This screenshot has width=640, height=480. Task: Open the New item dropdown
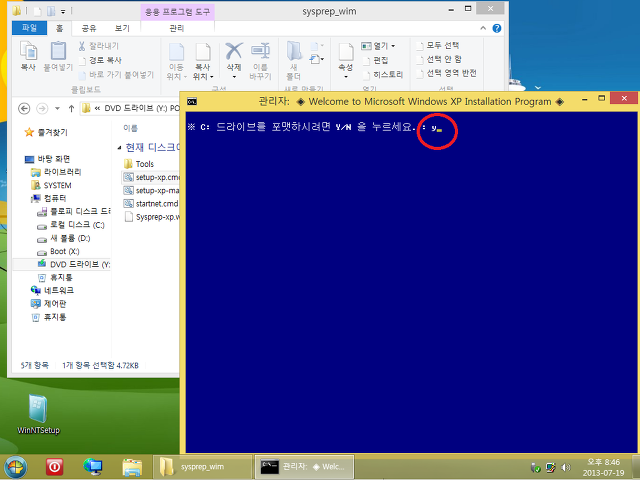317,46
